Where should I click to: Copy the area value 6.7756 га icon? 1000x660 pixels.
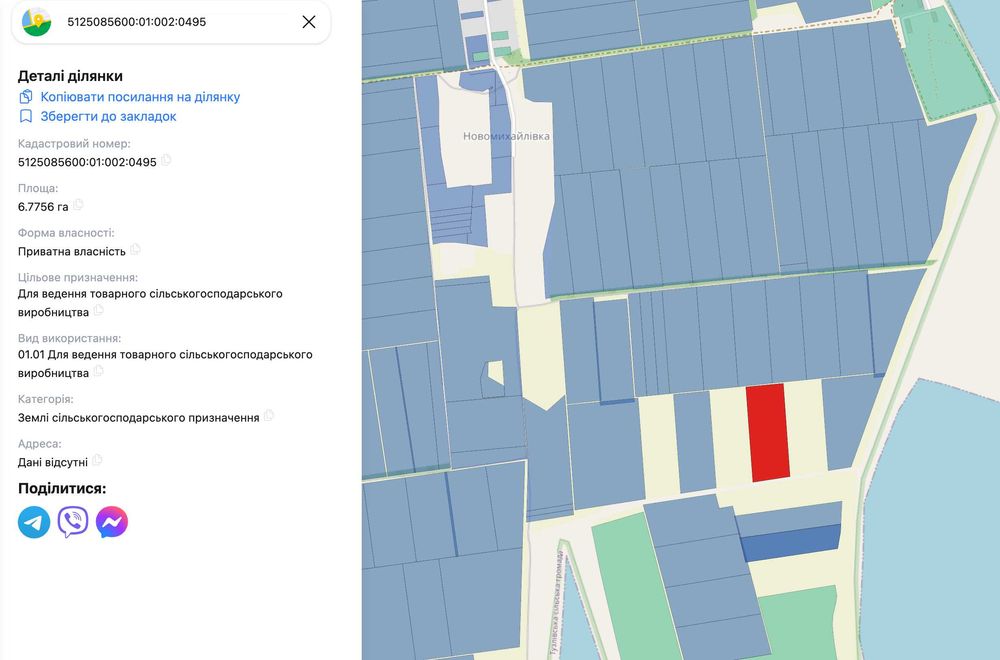coord(78,205)
